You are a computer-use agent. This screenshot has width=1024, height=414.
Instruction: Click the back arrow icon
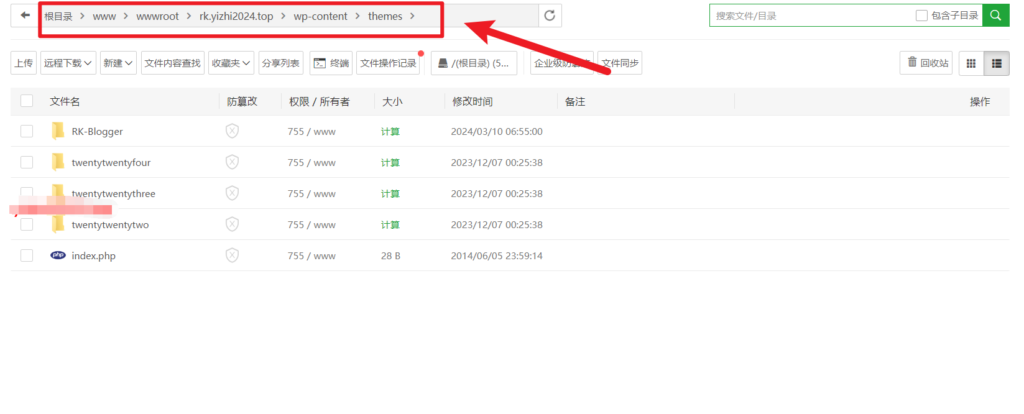[25, 16]
